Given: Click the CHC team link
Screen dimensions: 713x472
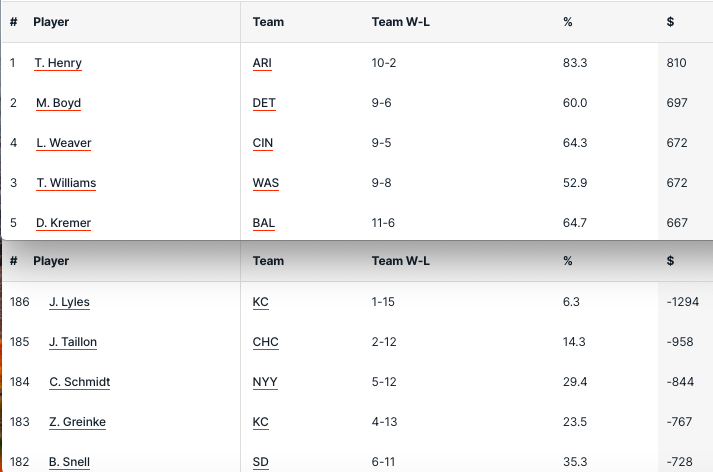Looking at the screenshot, I should [265, 342].
